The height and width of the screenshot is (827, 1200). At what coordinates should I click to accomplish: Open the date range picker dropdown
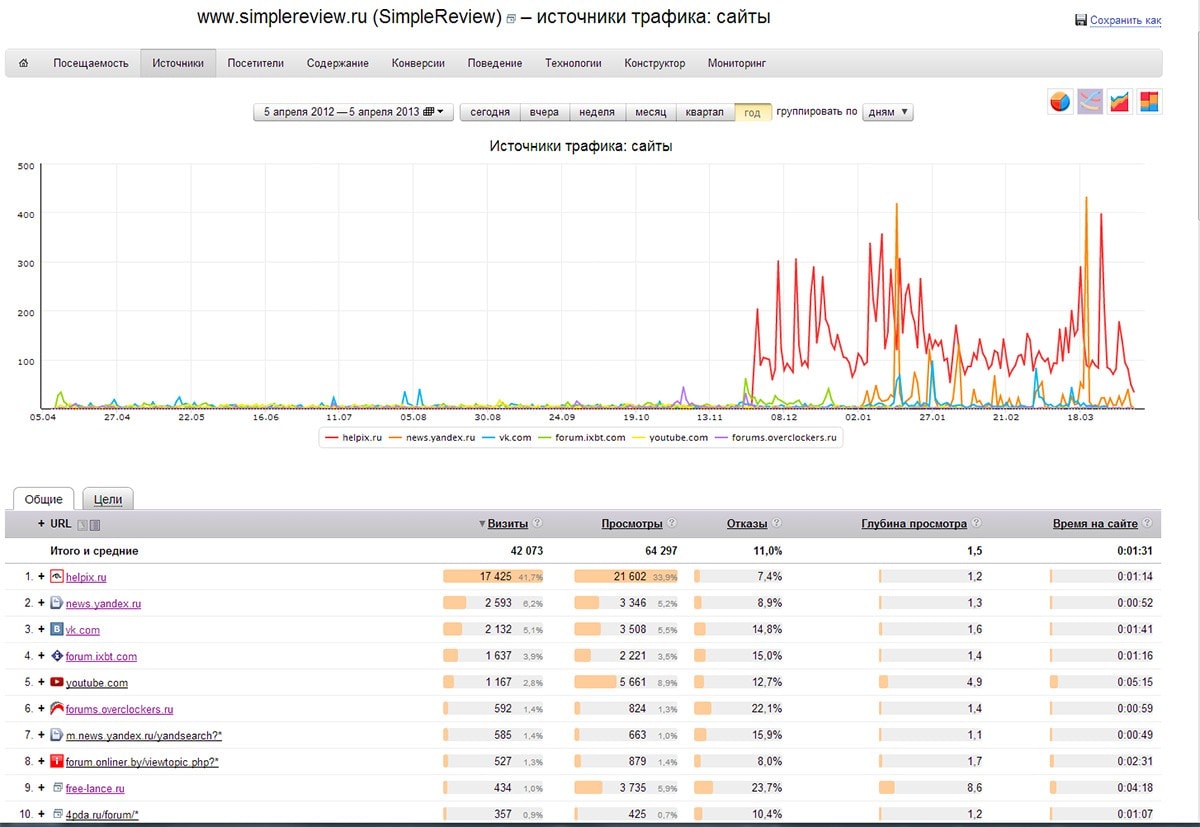click(354, 112)
